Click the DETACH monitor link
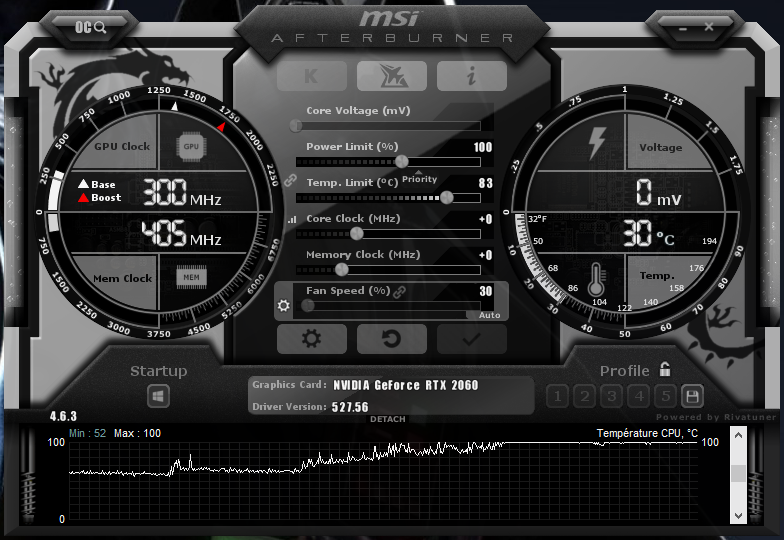 coord(388,419)
